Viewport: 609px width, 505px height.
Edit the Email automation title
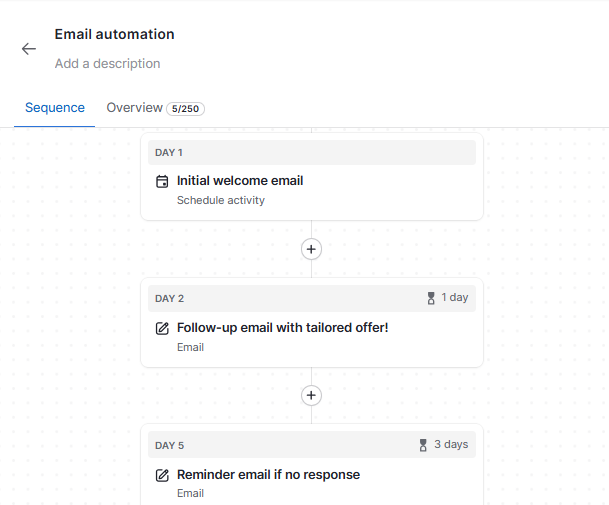tap(114, 35)
